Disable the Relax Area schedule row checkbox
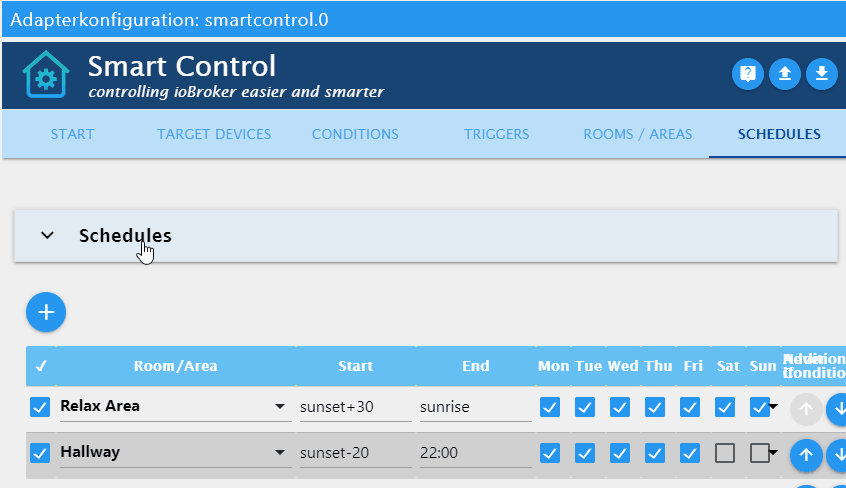Image resolution: width=846 pixels, height=488 pixels. pyautogui.click(x=40, y=407)
